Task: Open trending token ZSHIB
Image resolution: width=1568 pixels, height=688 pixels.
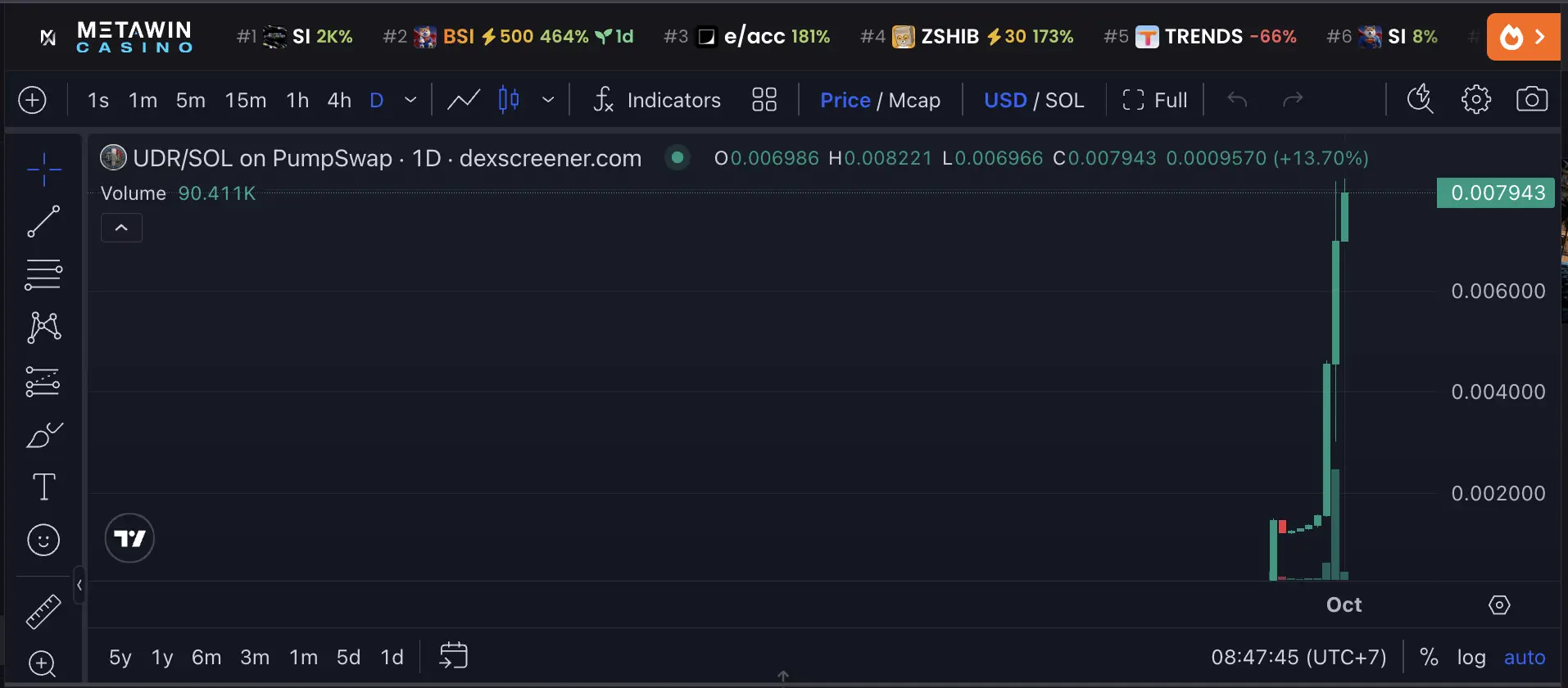Action: pyautogui.click(x=967, y=37)
